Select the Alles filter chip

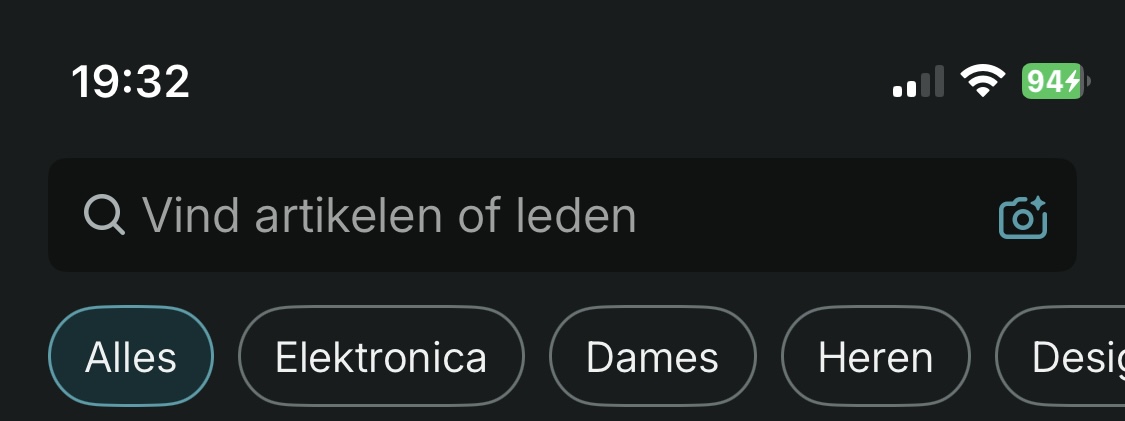click(x=131, y=357)
